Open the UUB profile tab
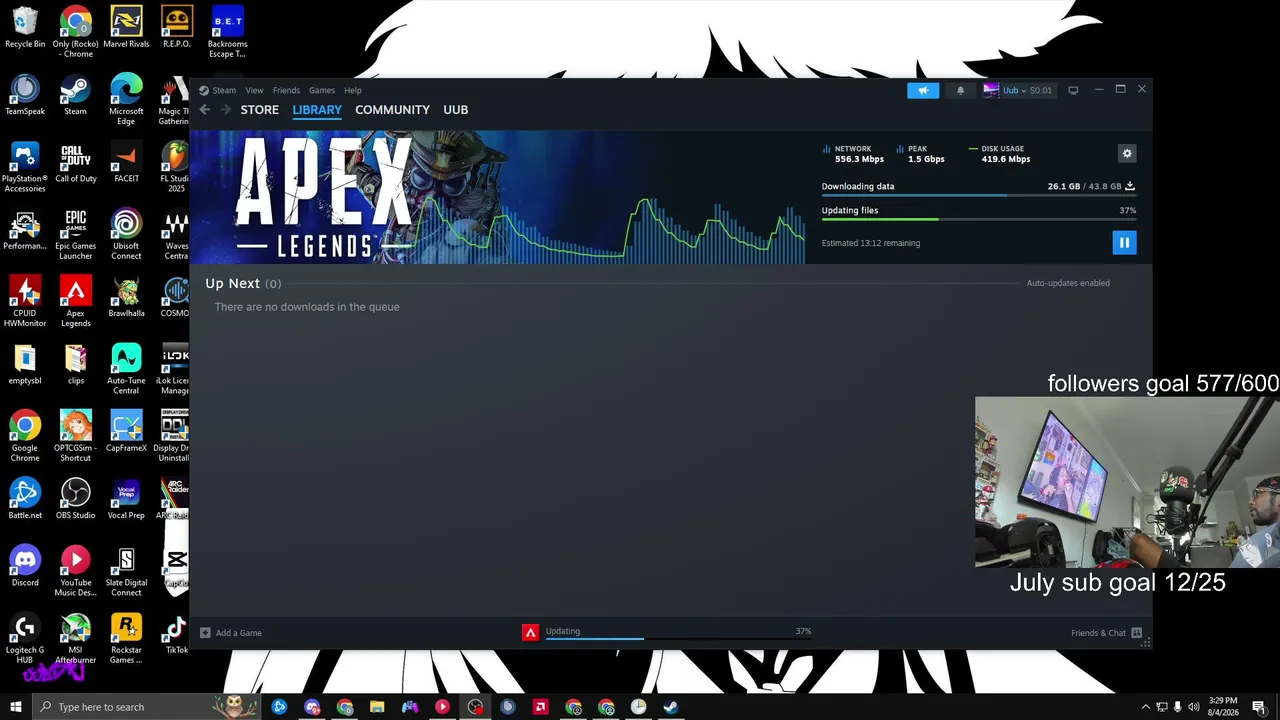The height and width of the screenshot is (720, 1280). tap(456, 110)
